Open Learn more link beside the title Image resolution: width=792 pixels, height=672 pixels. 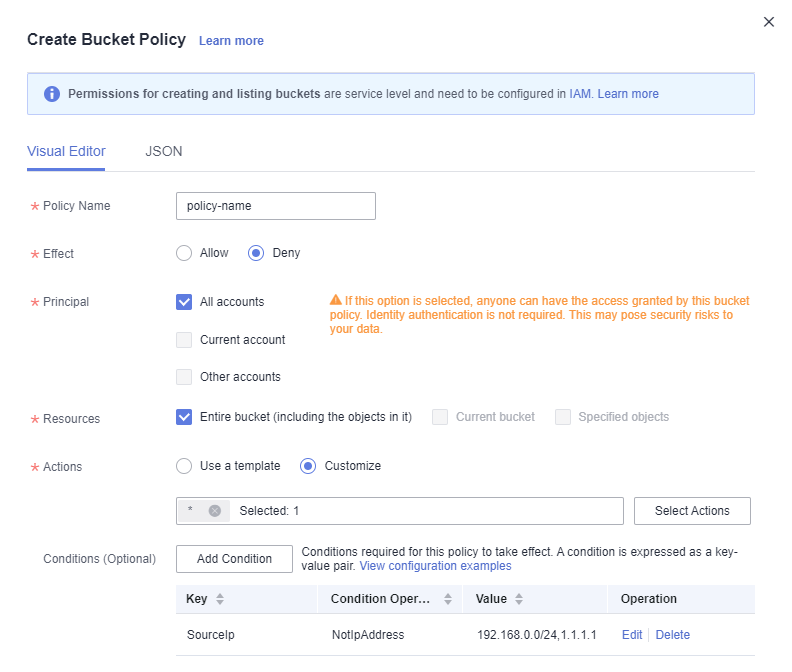[x=231, y=41]
